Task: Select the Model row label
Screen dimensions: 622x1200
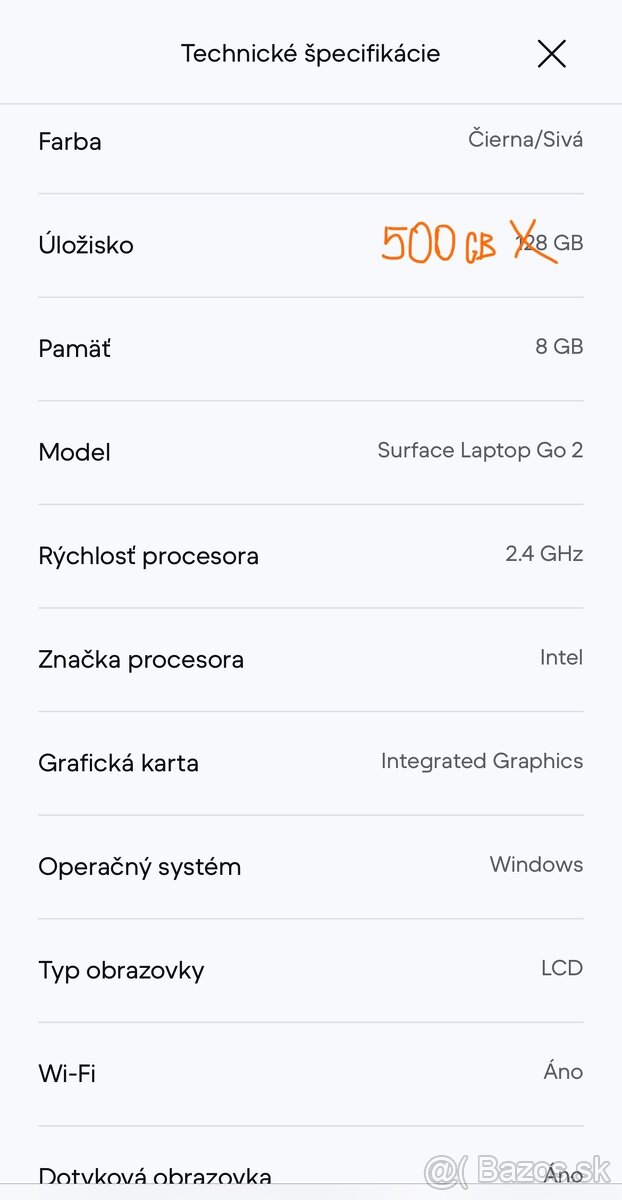Action: [x=74, y=452]
